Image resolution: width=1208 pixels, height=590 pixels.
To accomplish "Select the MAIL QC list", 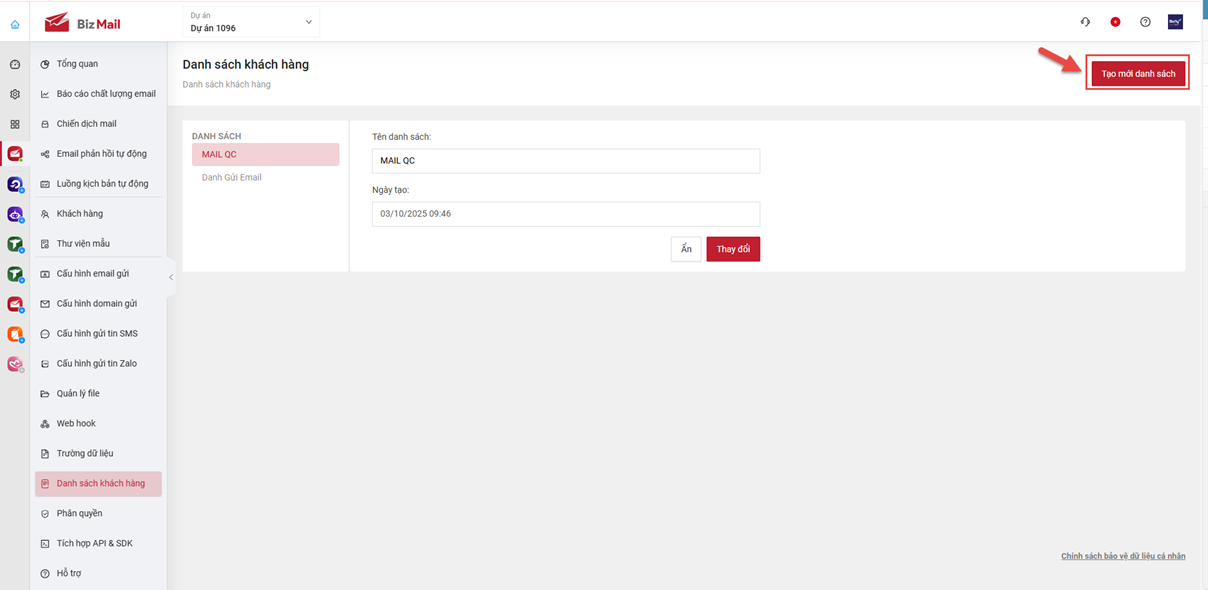I will coord(265,154).
